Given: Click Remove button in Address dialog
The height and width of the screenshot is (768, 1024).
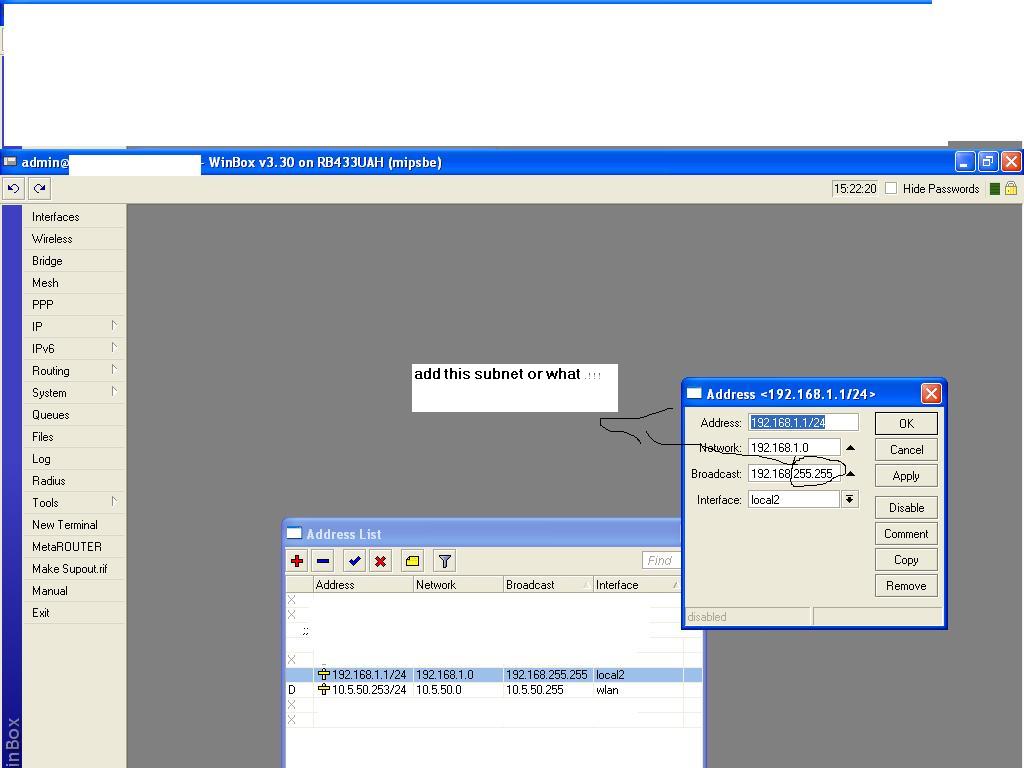Looking at the screenshot, I should pyautogui.click(x=906, y=586).
